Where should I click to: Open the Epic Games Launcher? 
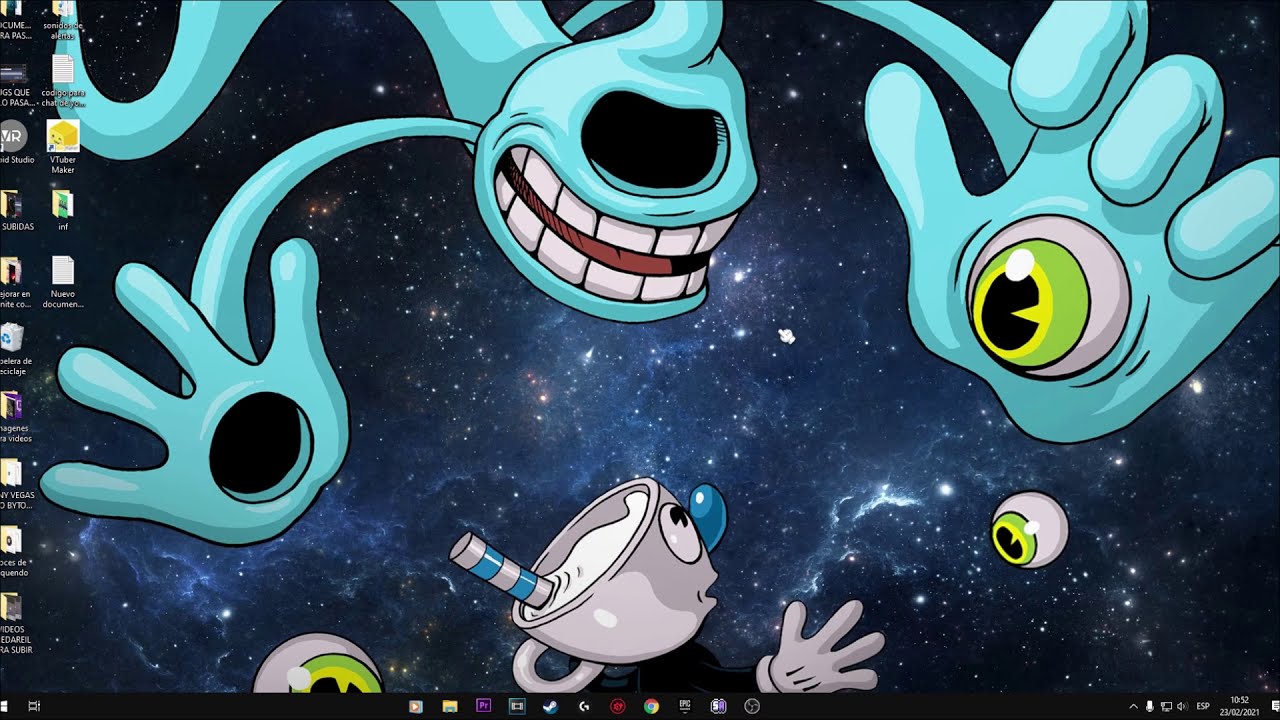point(684,706)
